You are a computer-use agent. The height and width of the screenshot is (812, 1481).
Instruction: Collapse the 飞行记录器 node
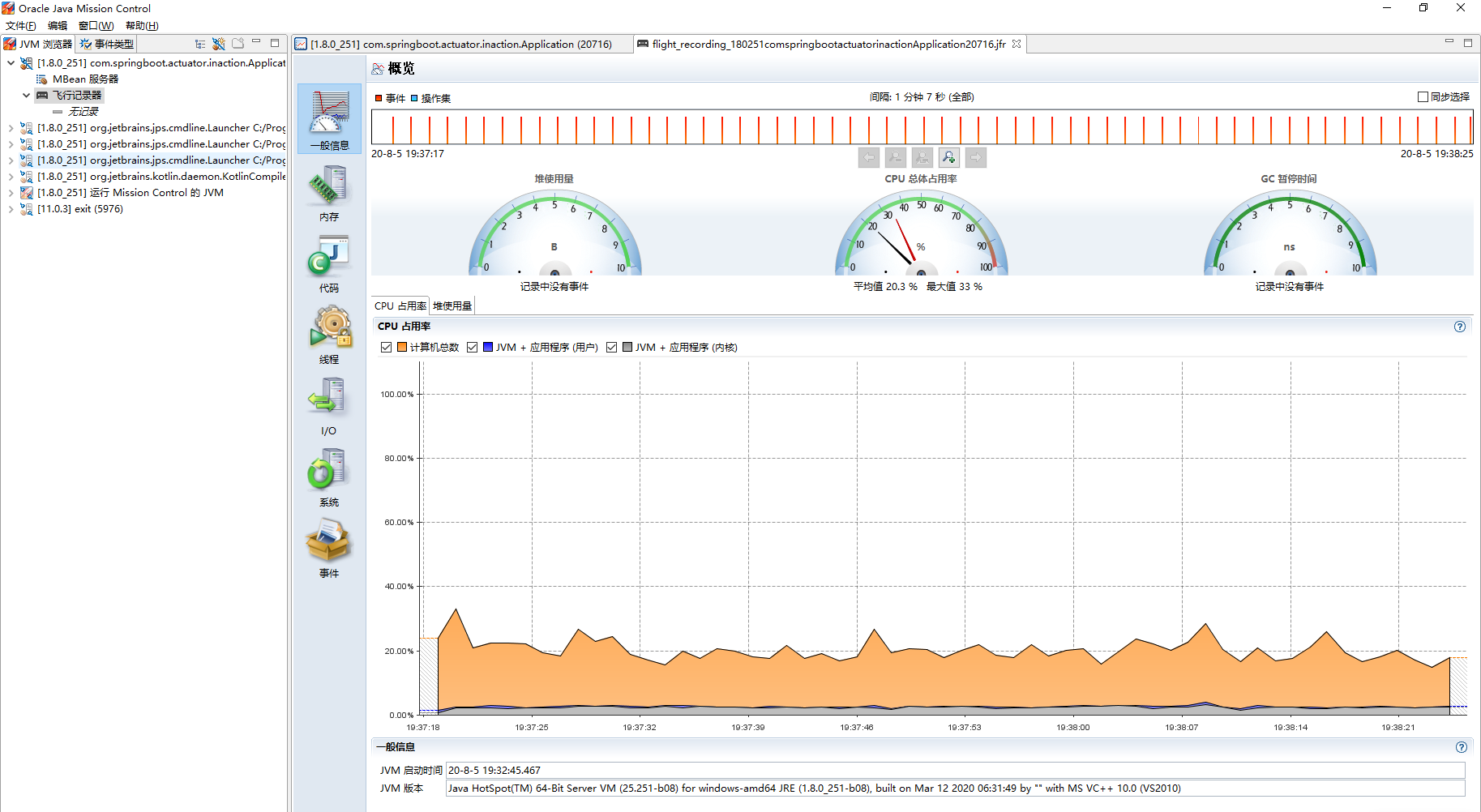[x=26, y=95]
